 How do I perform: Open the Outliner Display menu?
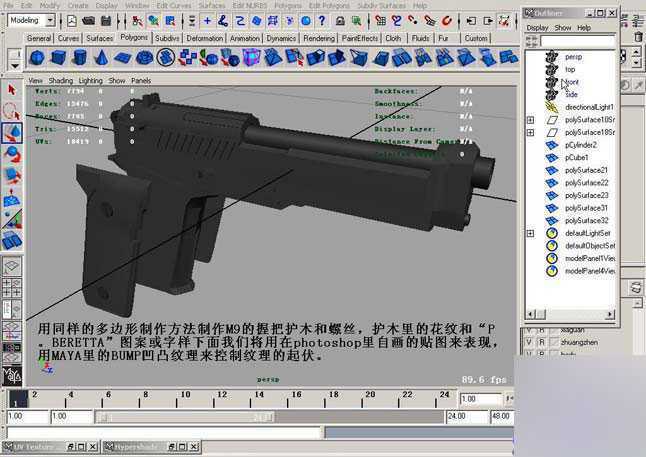[x=537, y=28]
